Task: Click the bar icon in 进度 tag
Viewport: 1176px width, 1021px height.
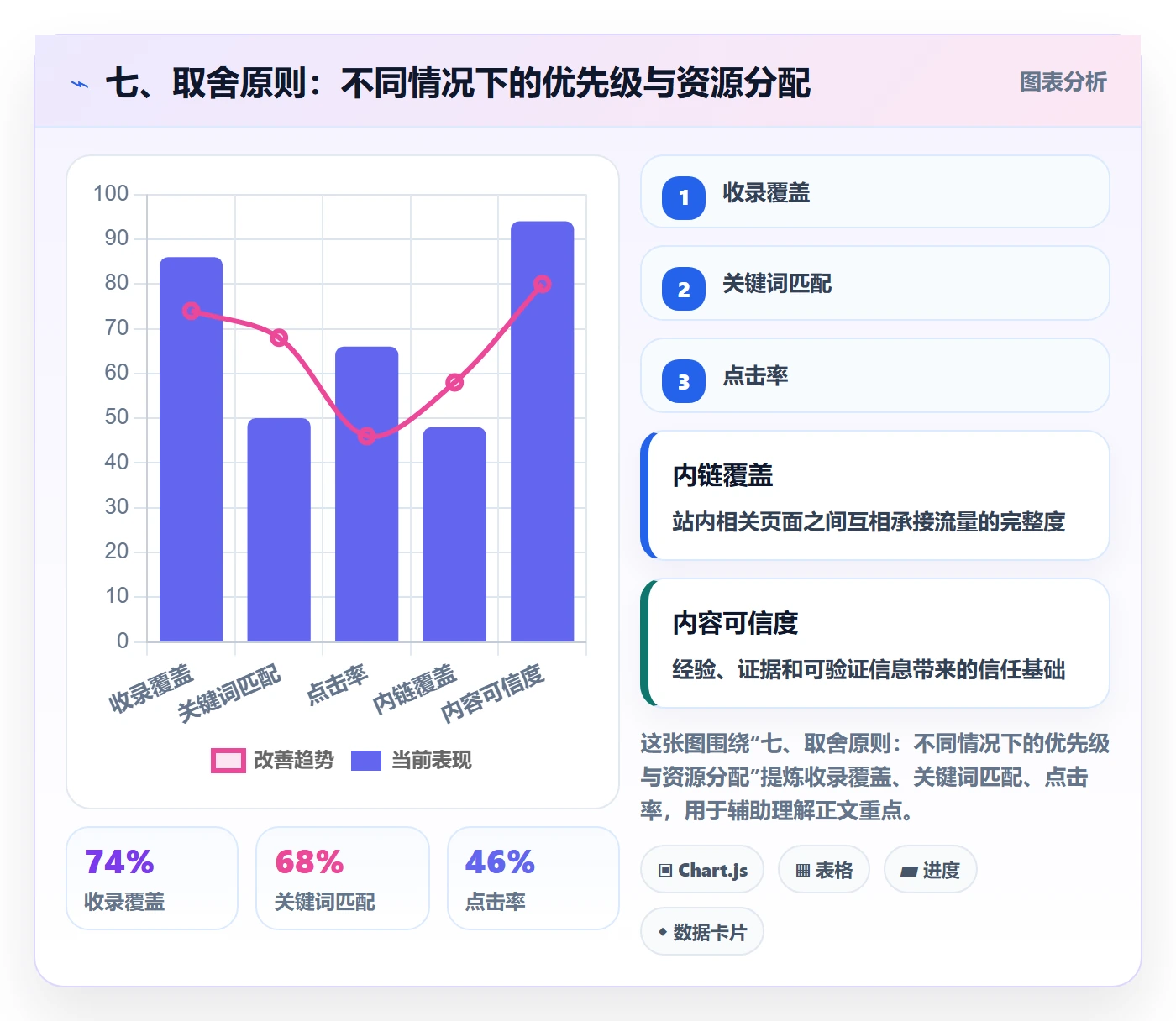Action: 909,872
